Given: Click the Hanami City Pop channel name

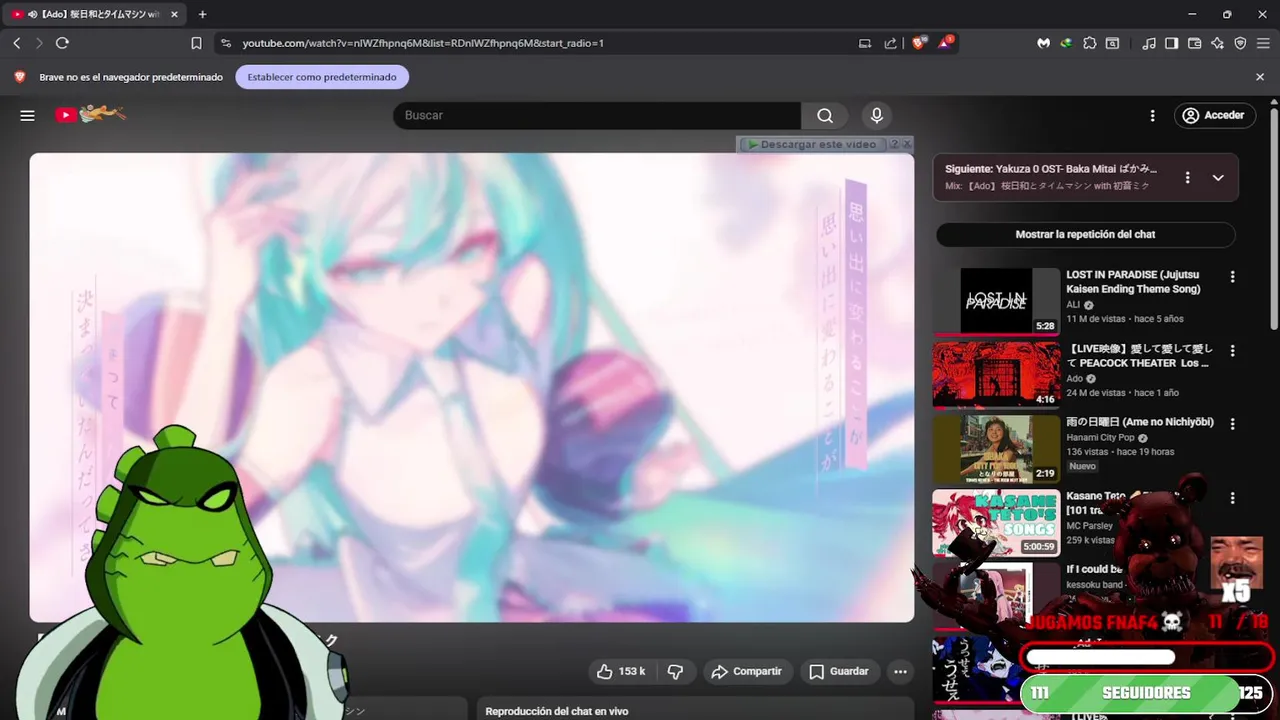Looking at the screenshot, I should [1101, 438].
